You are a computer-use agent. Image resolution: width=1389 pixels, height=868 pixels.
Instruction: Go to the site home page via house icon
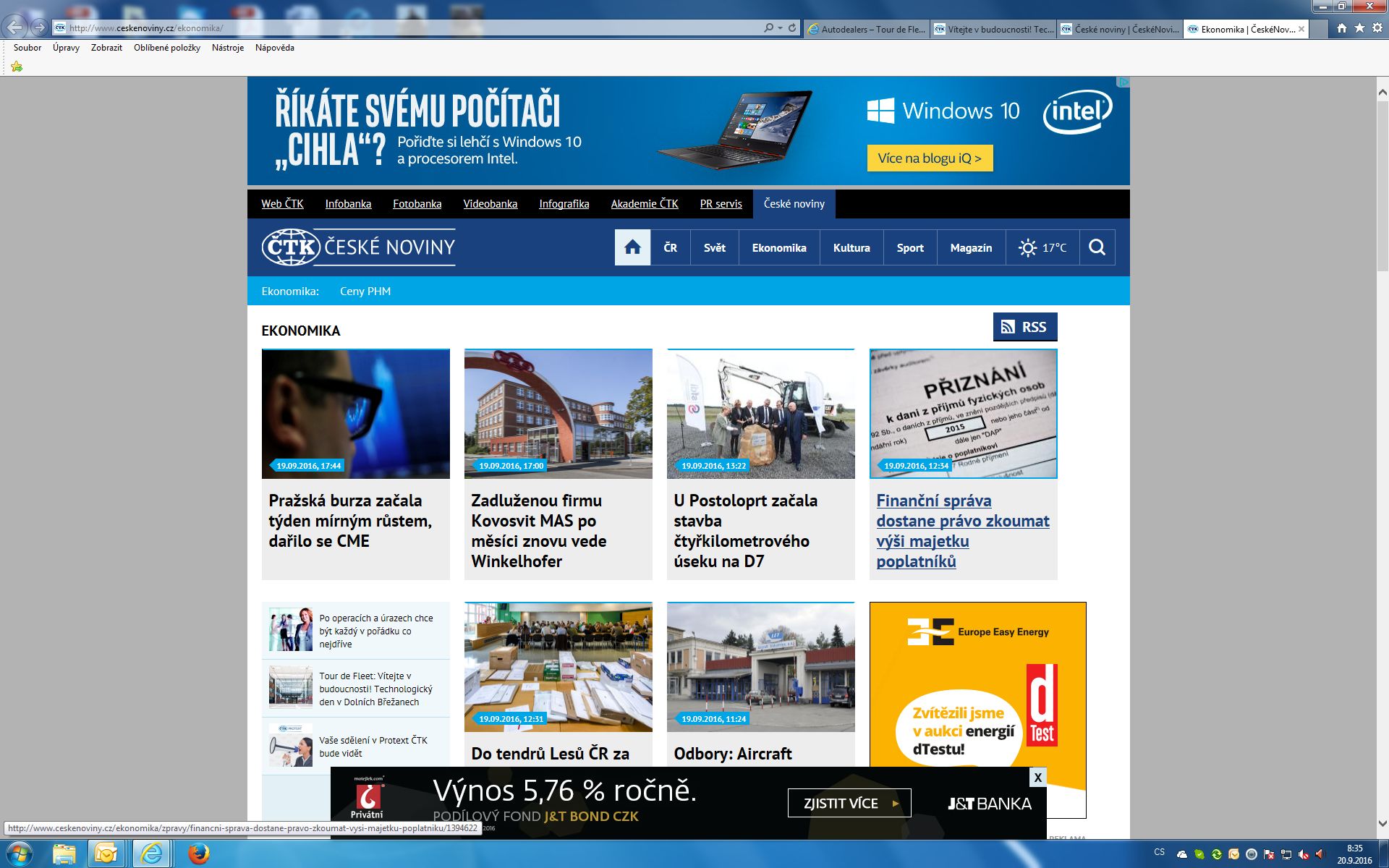[632, 247]
